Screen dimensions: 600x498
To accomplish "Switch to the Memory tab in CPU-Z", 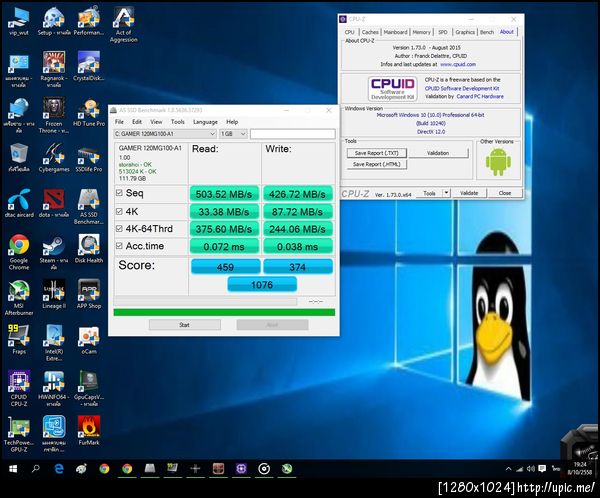I will click(x=421, y=32).
